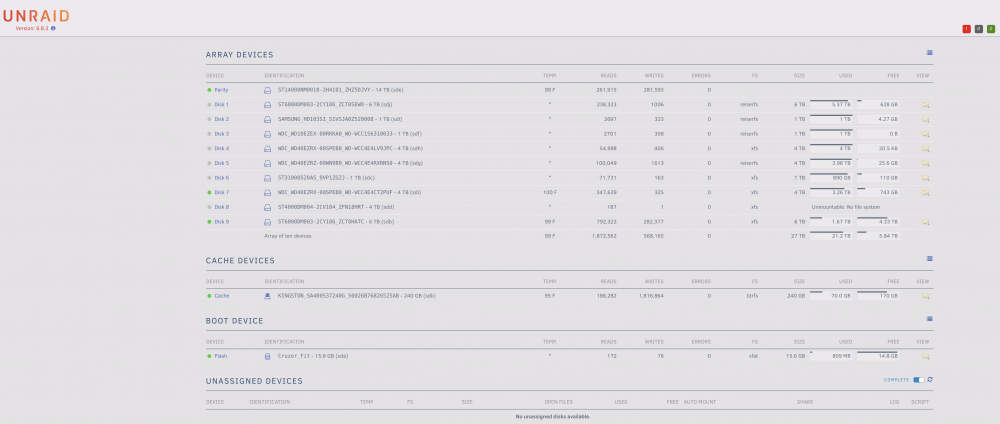Refresh the Unassigned Devices list
Viewport: 1000px width, 424px height.
930,379
